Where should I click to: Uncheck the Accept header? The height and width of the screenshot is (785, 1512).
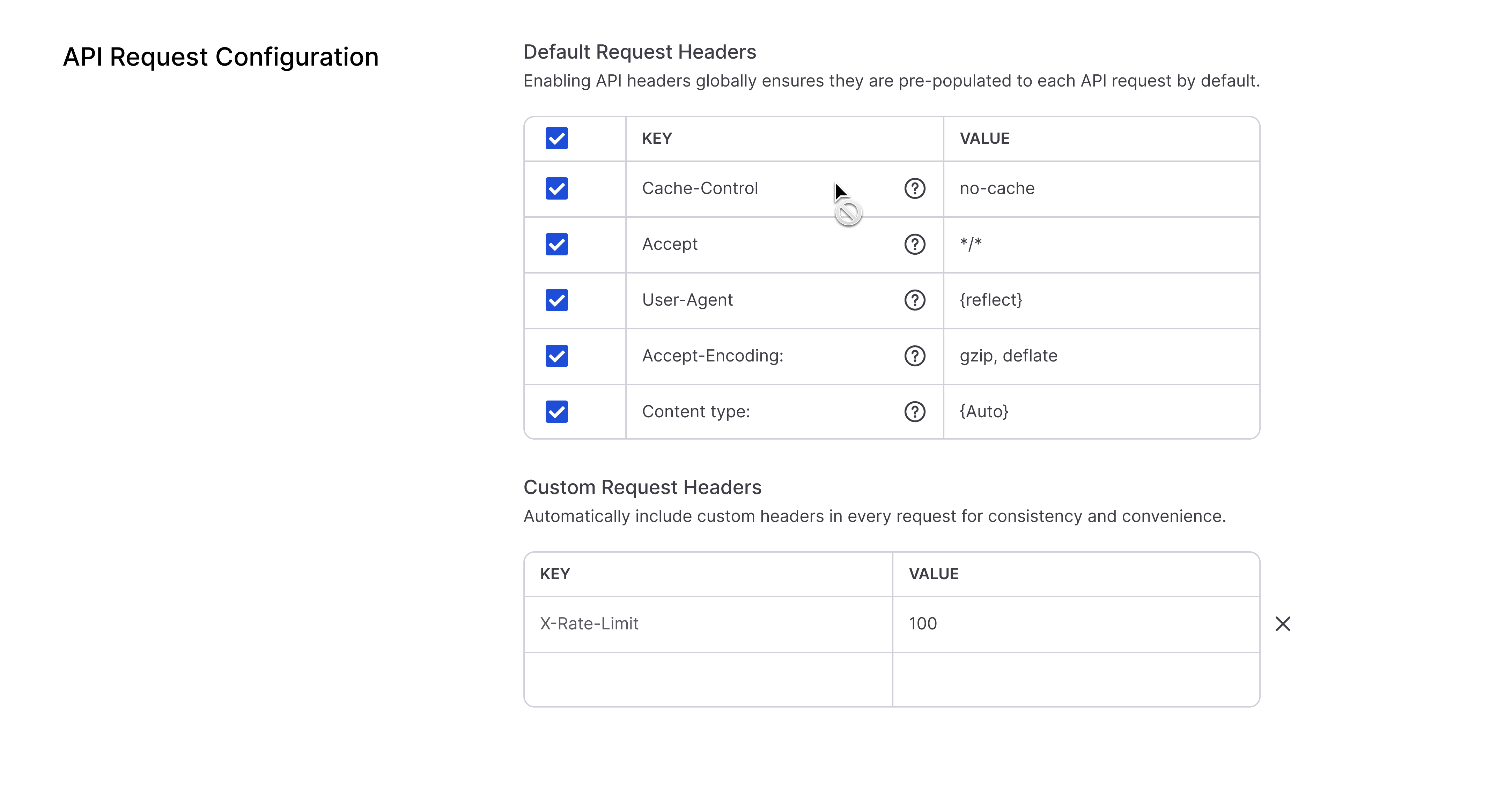pos(556,244)
